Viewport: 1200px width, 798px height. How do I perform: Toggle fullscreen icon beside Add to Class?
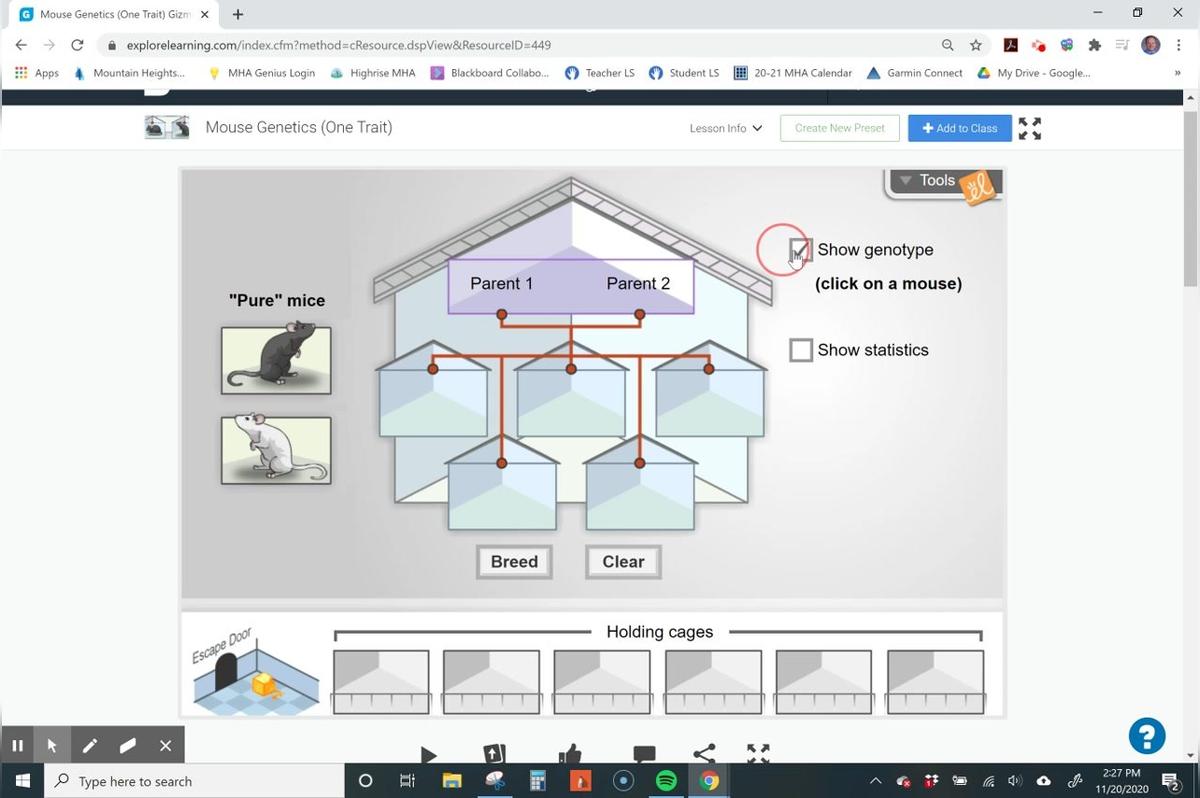click(1029, 128)
